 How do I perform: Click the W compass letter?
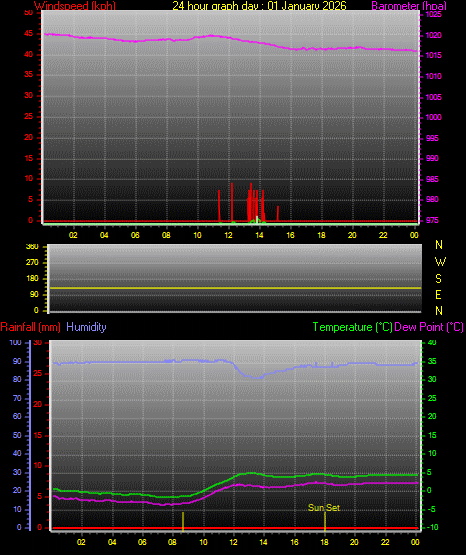tap(440, 262)
